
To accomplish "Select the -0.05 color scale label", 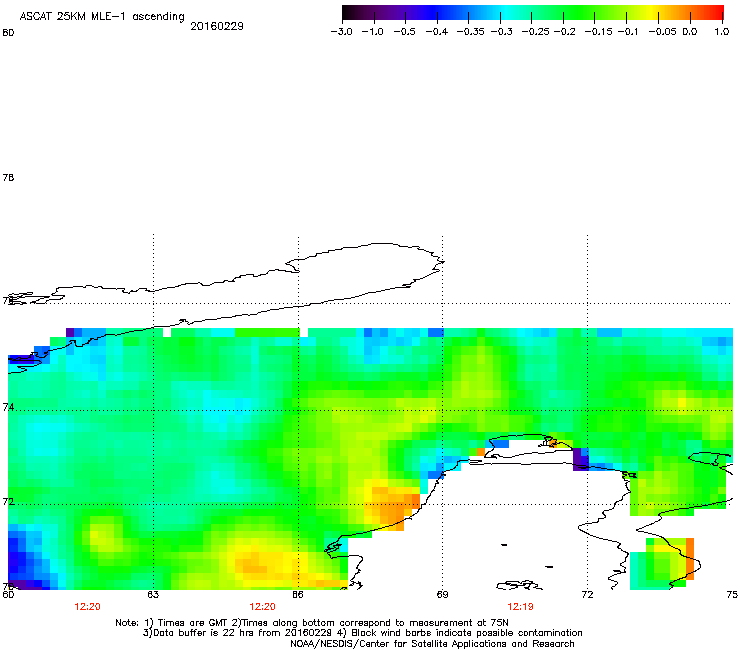I will click(662, 32).
